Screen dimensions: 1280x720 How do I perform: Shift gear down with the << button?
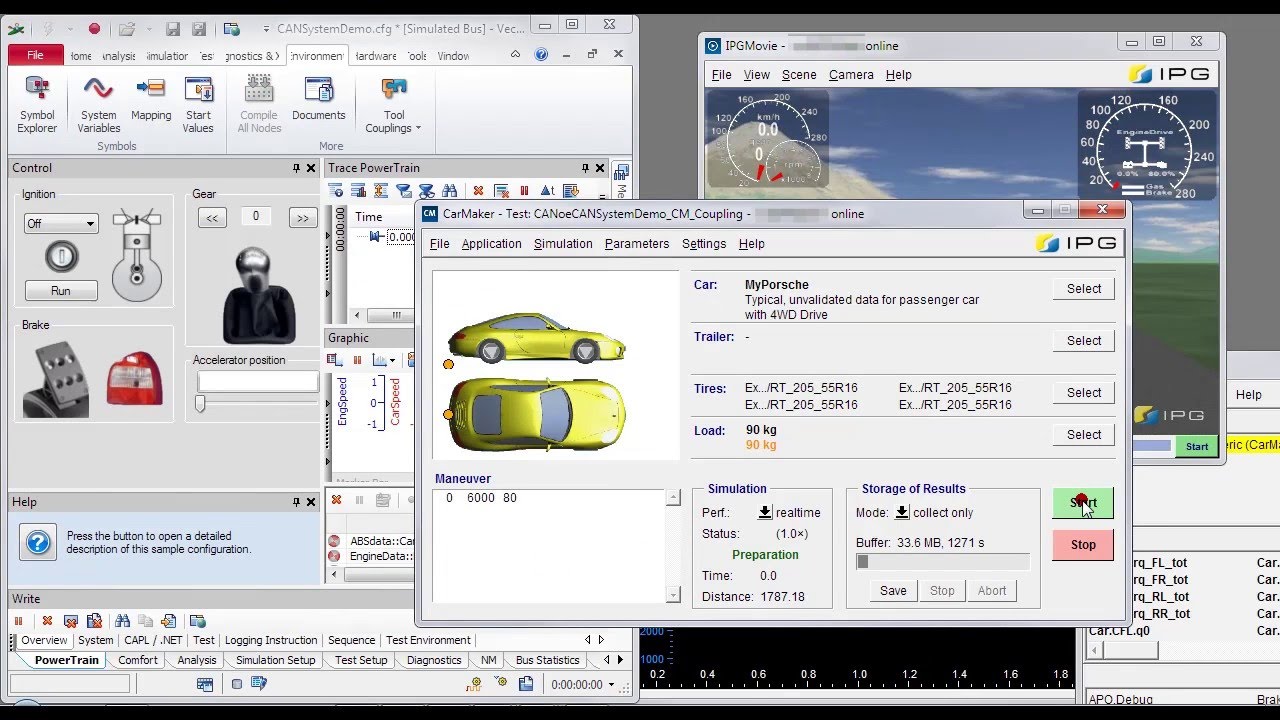pos(211,217)
